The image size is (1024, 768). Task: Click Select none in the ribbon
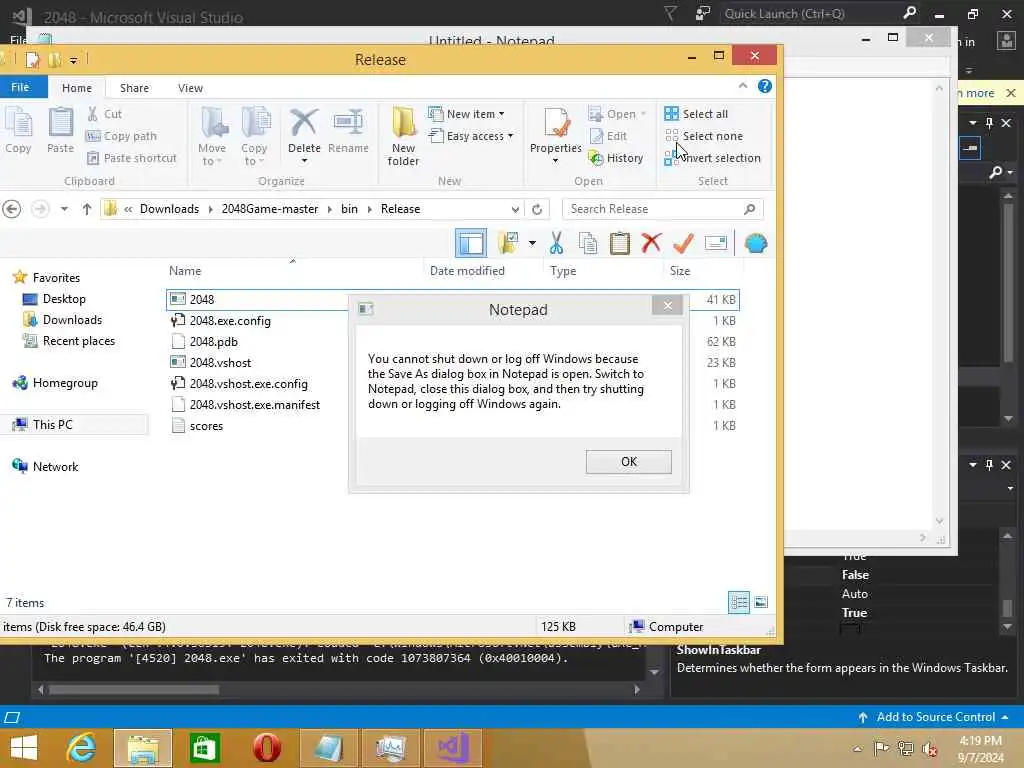(x=704, y=136)
